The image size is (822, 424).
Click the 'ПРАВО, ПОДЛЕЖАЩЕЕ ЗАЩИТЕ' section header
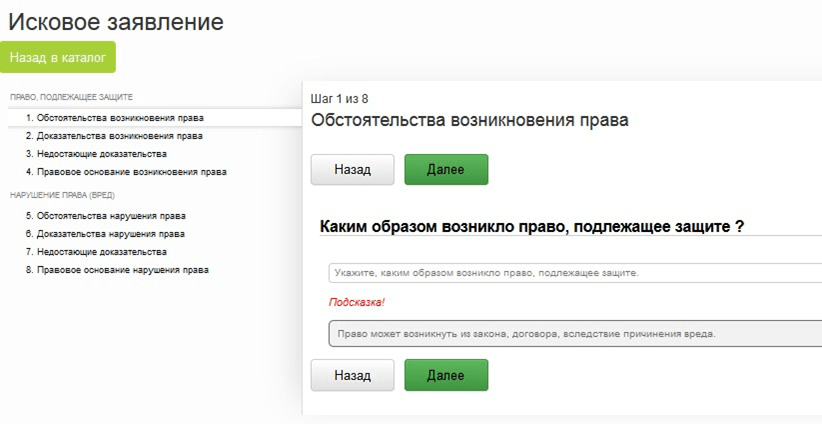(71, 97)
